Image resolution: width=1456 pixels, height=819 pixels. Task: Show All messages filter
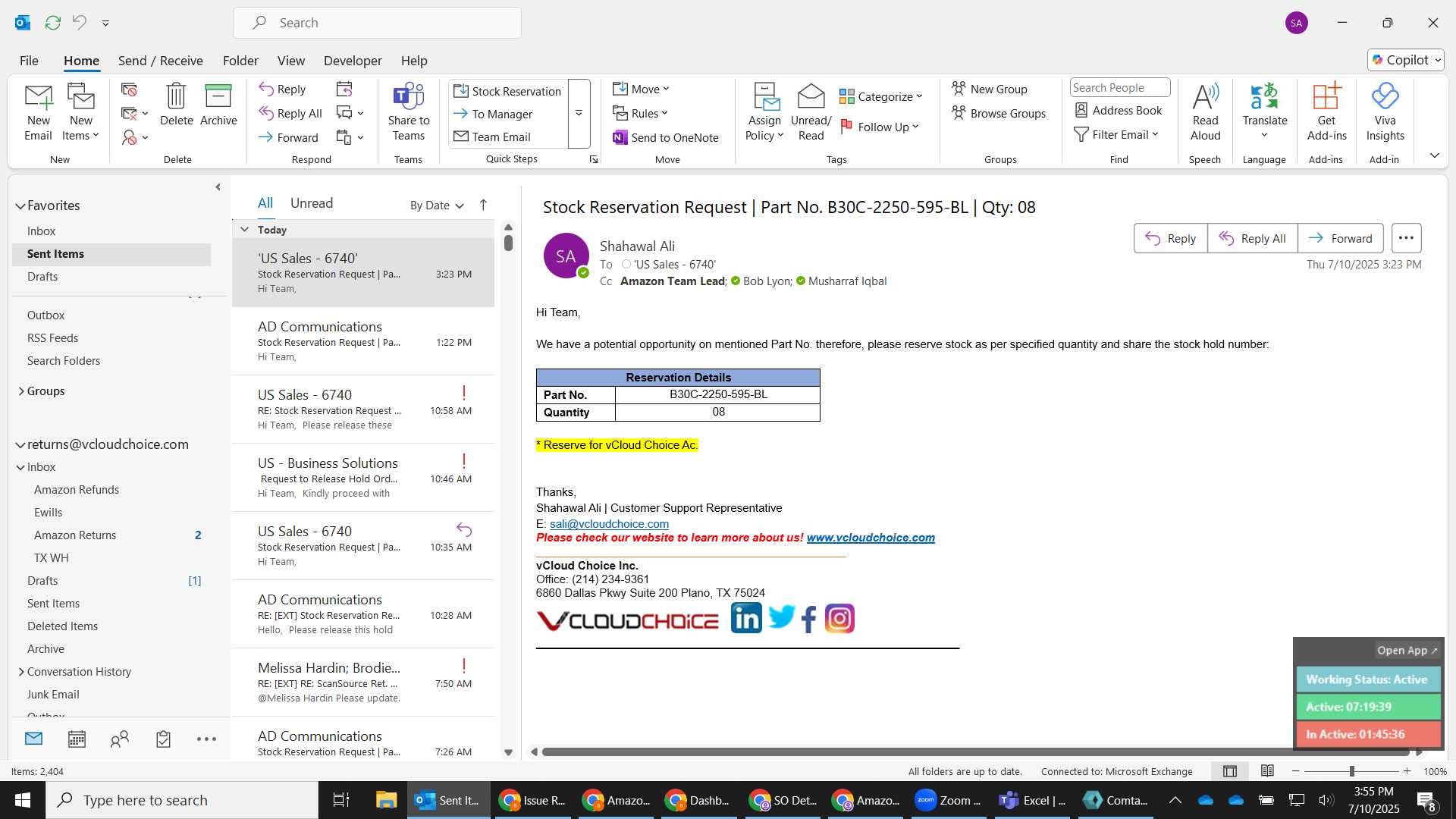point(265,203)
